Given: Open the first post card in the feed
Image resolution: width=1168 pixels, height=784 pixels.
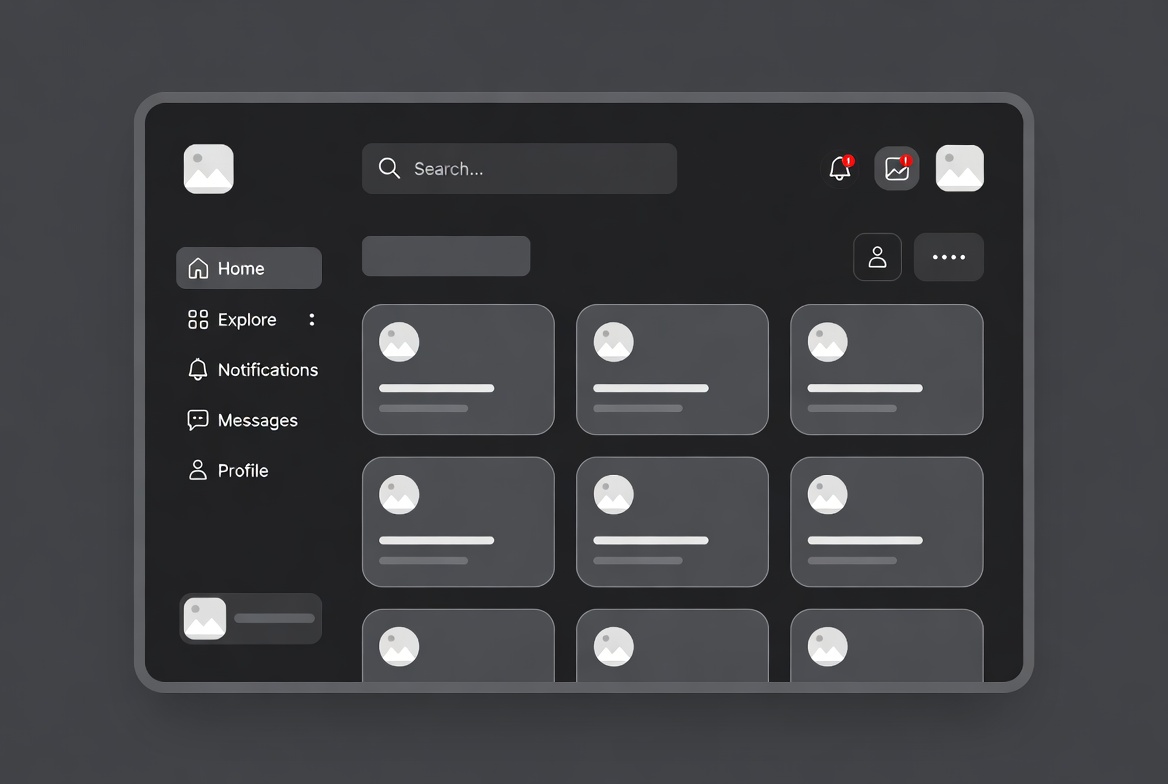Looking at the screenshot, I should (458, 369).
